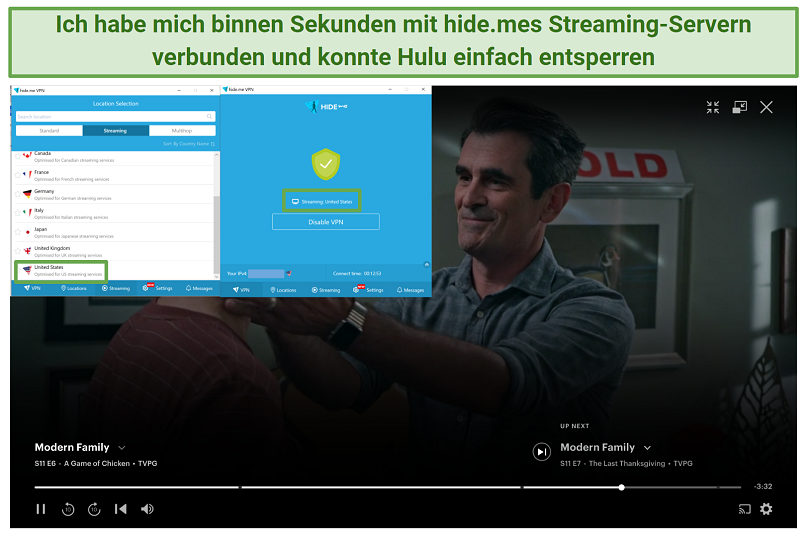Select United States streaming location
This screenshot has width=806, height=537.
(x=113, y=270)
